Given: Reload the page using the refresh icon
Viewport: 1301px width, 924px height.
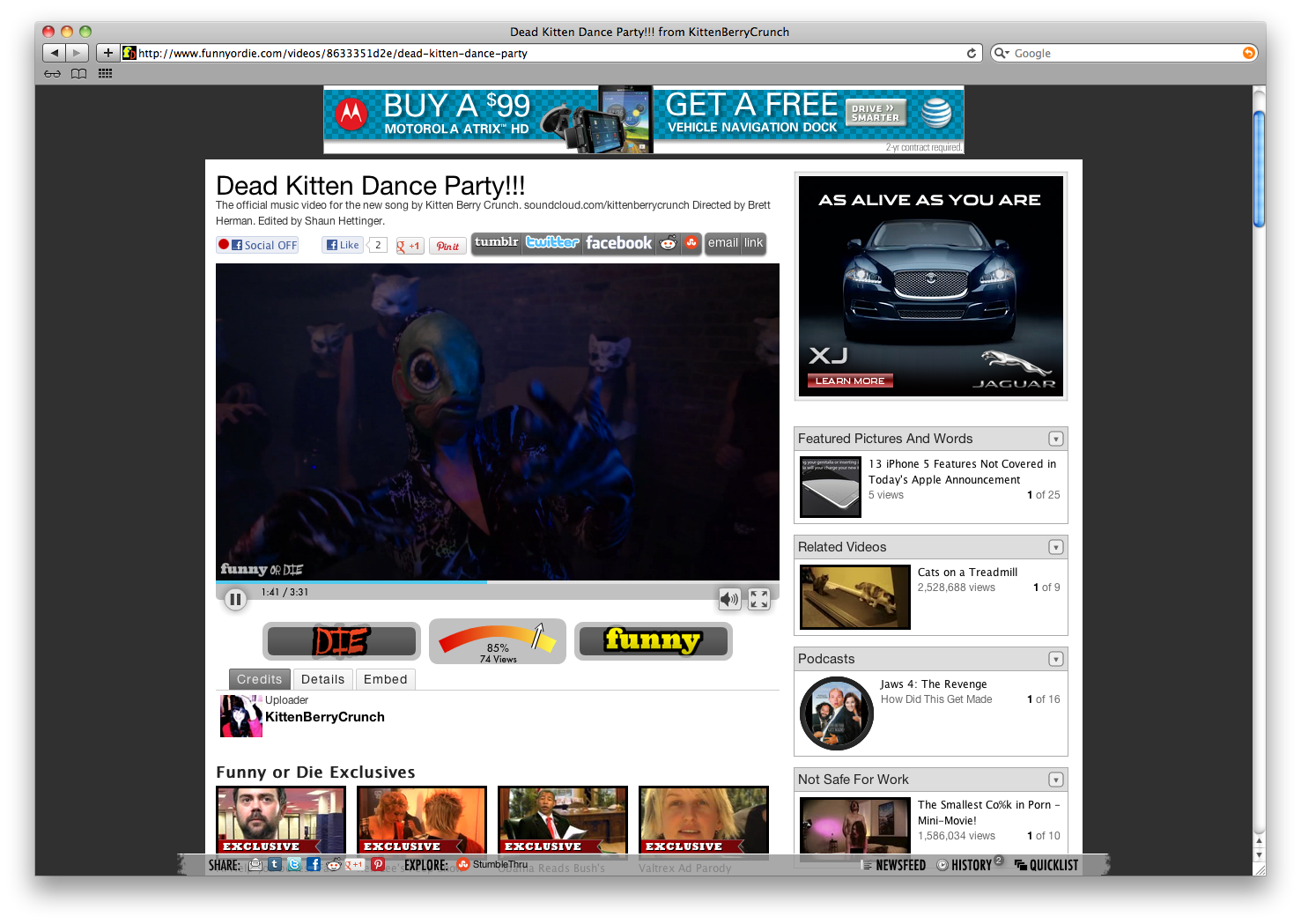Looking at the screenshot, I should pyautogui.click(x=972, y=53).
